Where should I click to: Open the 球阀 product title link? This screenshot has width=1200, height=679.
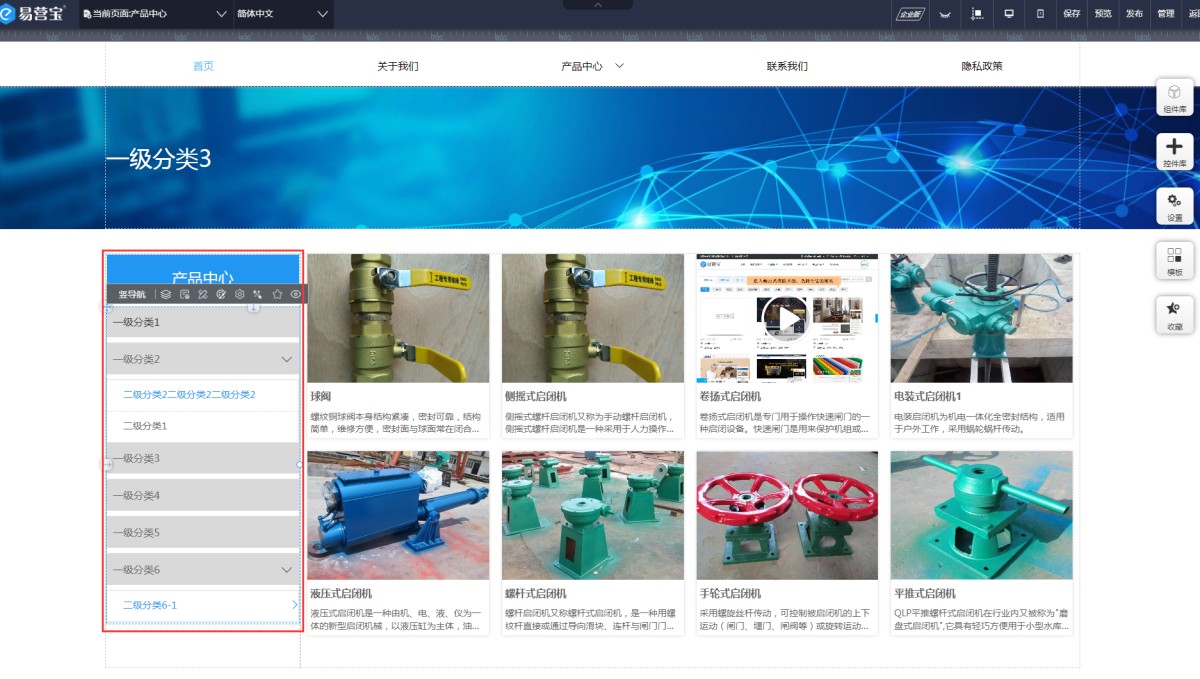point(321,396)
